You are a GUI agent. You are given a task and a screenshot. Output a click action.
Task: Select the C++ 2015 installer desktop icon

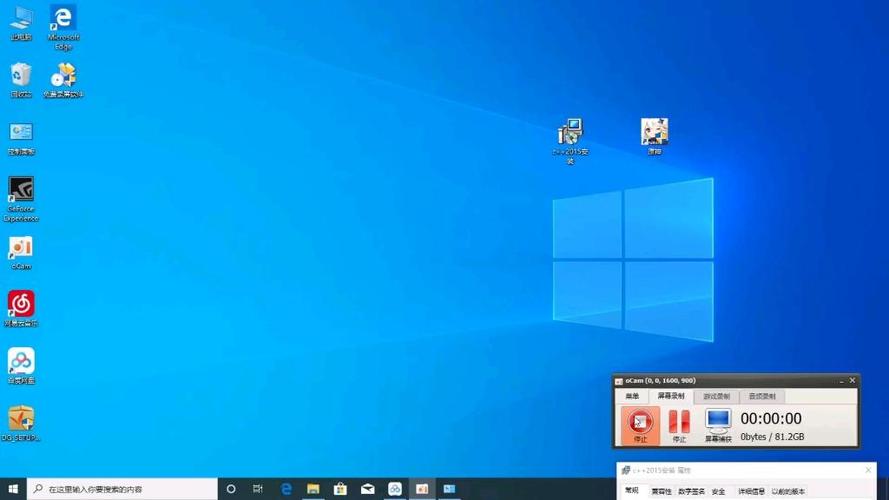[x=570, y=141]
